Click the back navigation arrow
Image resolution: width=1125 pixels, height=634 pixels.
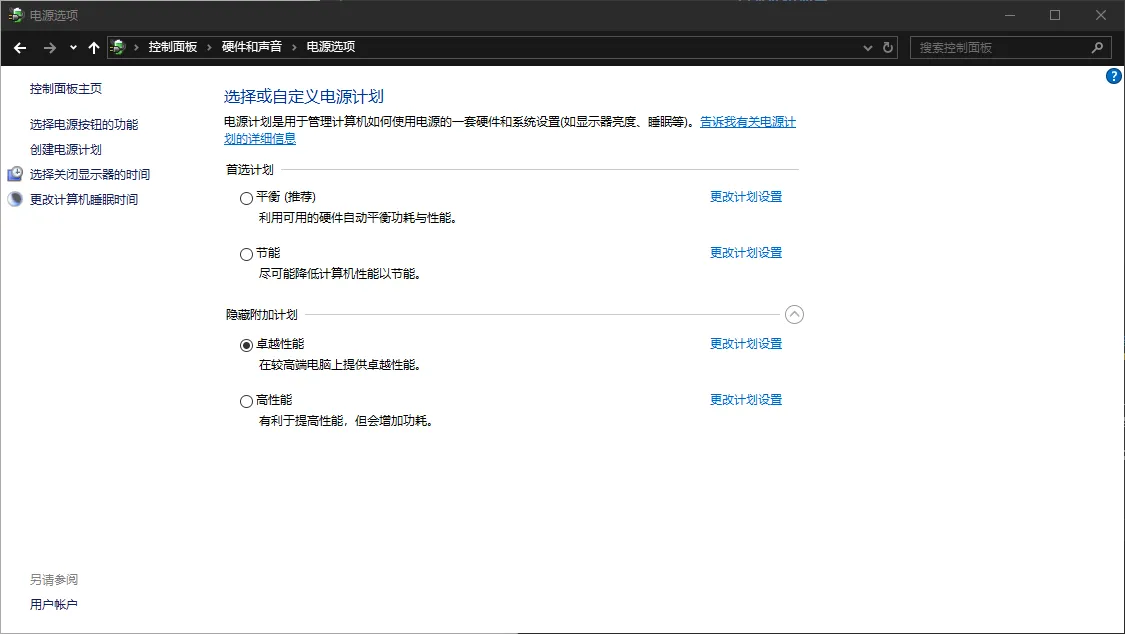coord(20,47)
